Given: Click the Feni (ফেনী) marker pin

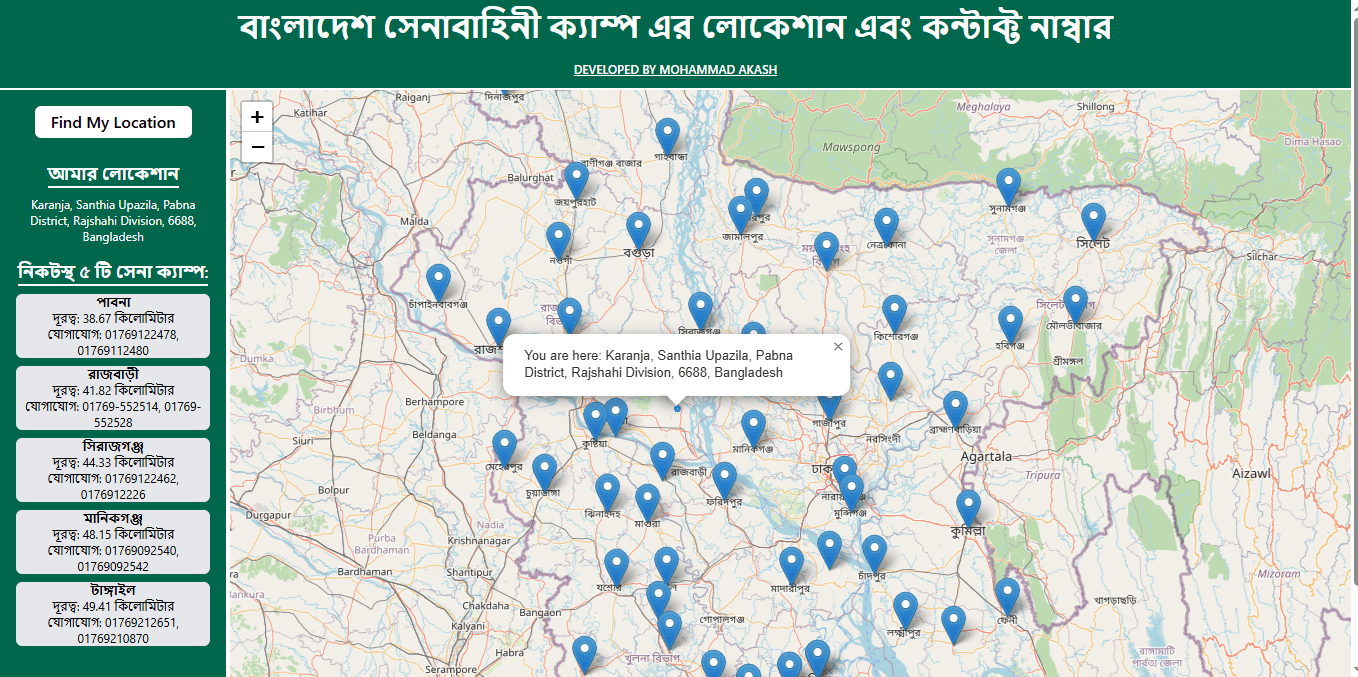Looking at the screenshot, I should pos(1007,596).
